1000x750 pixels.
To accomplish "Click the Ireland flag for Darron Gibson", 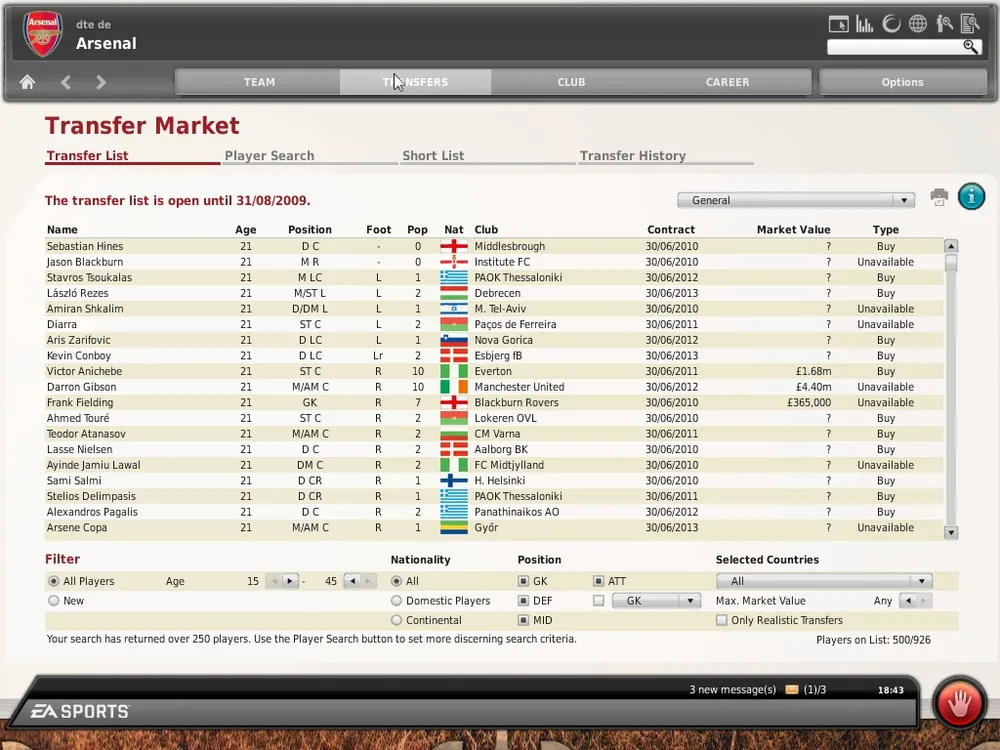I will pos(453,387).
